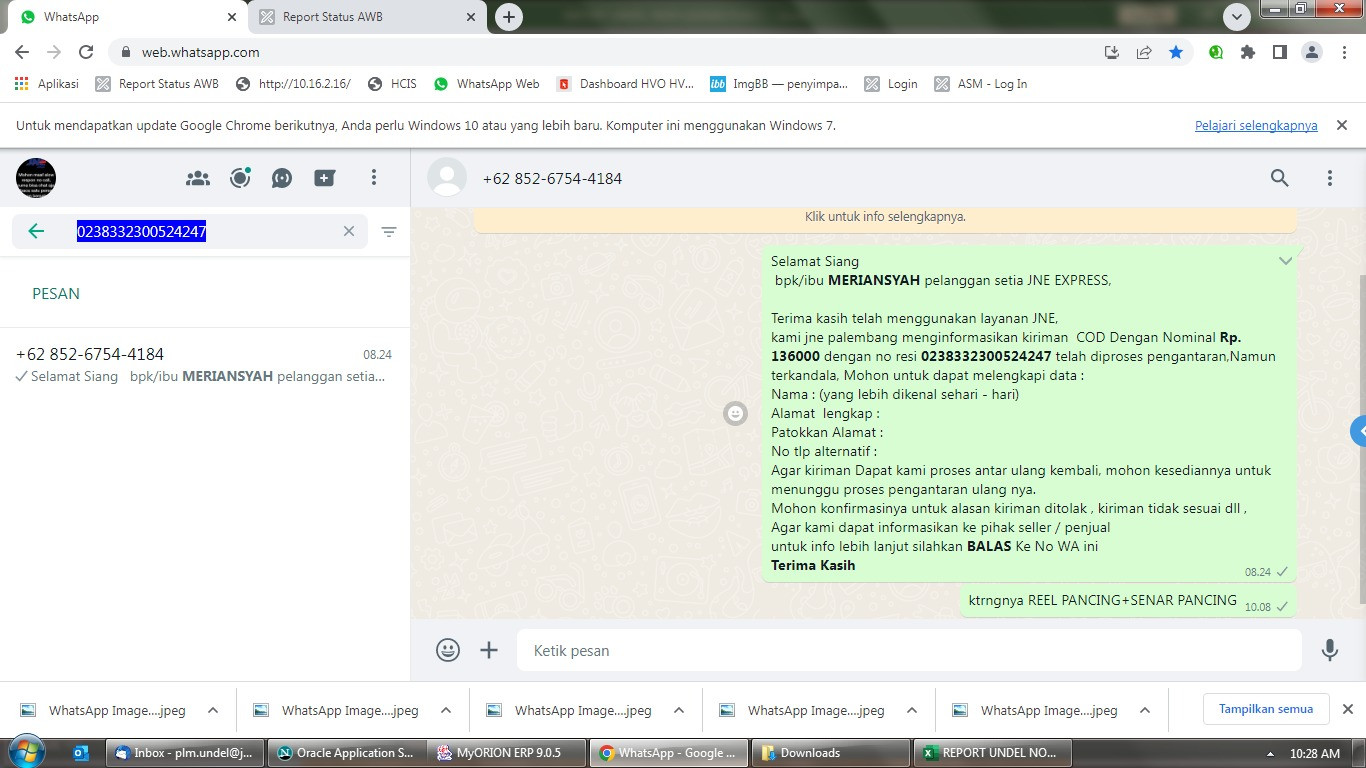Open Chrome three-dot menu
This screenshot has height=768, width=1366.
[x=1344, y=52]
